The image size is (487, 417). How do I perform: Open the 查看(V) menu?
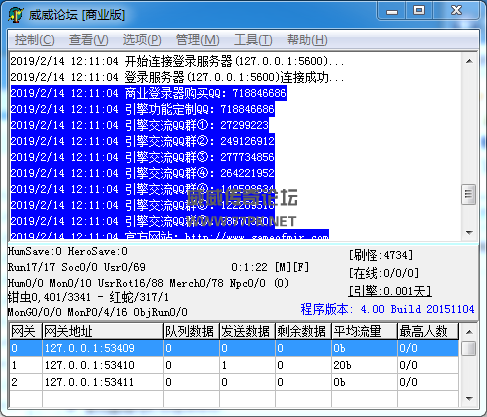[88, 40]
